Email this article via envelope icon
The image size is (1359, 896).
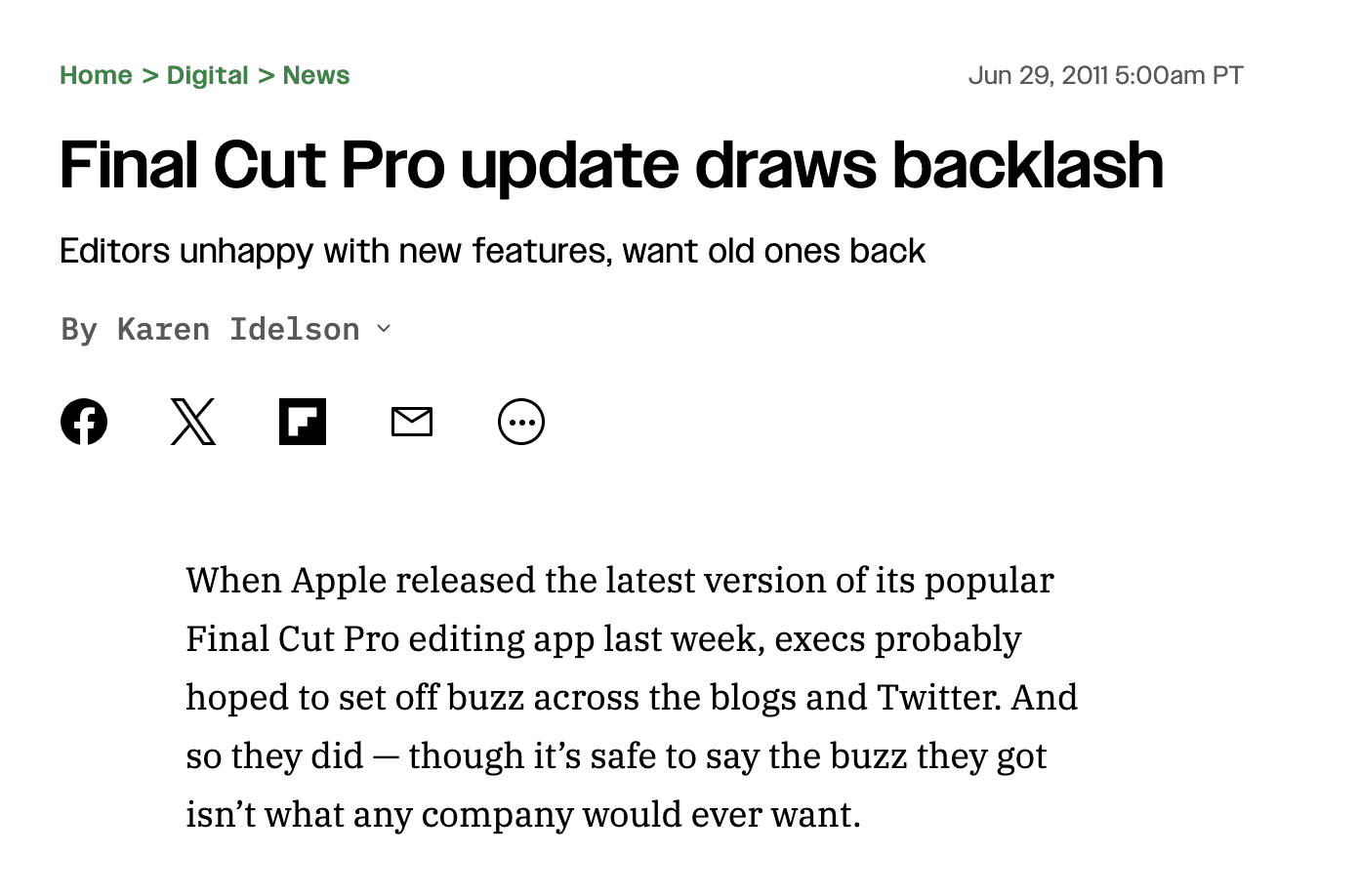(x=412, y=422)
